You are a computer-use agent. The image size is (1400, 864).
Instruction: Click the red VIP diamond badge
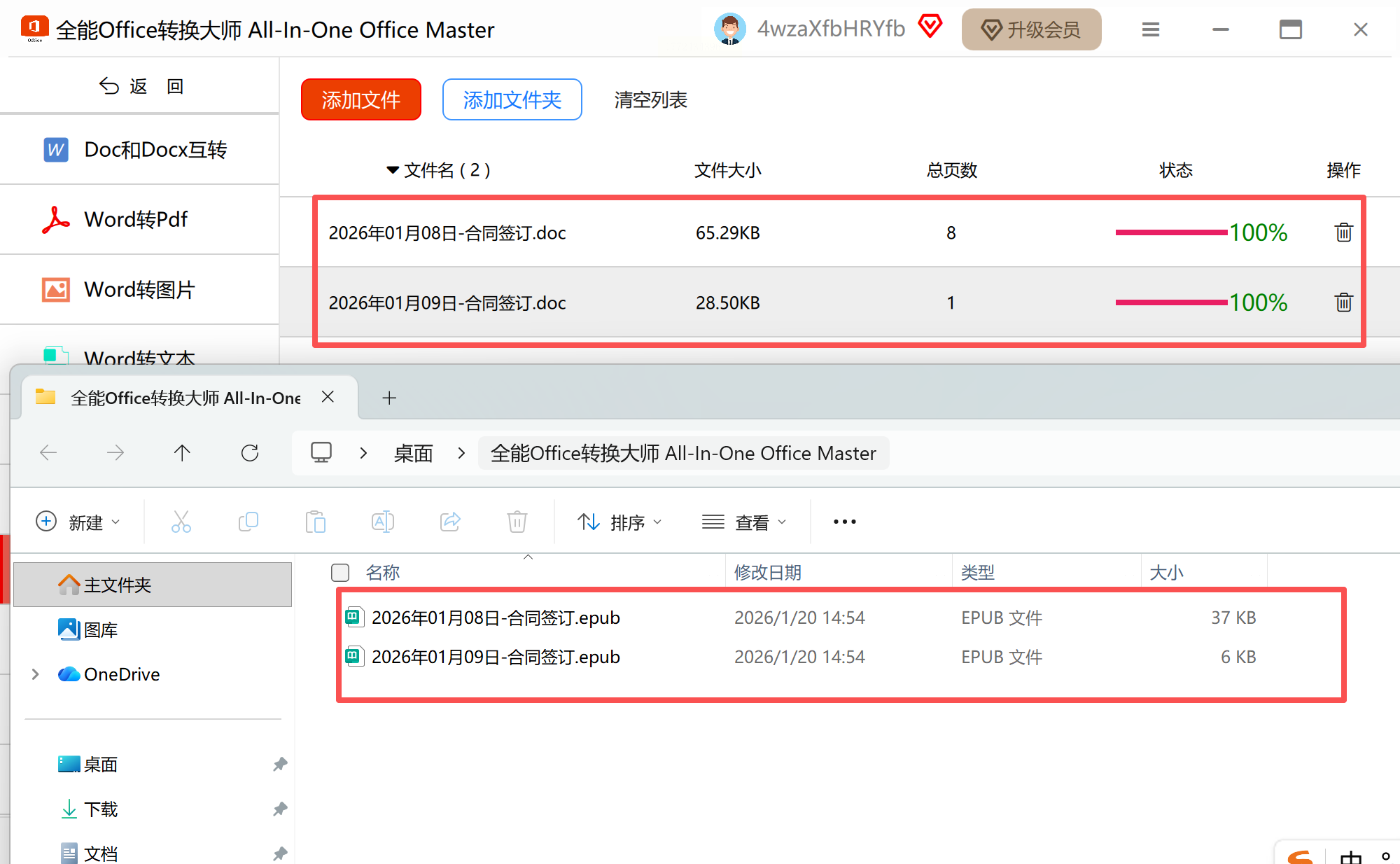tap(930, 27)
